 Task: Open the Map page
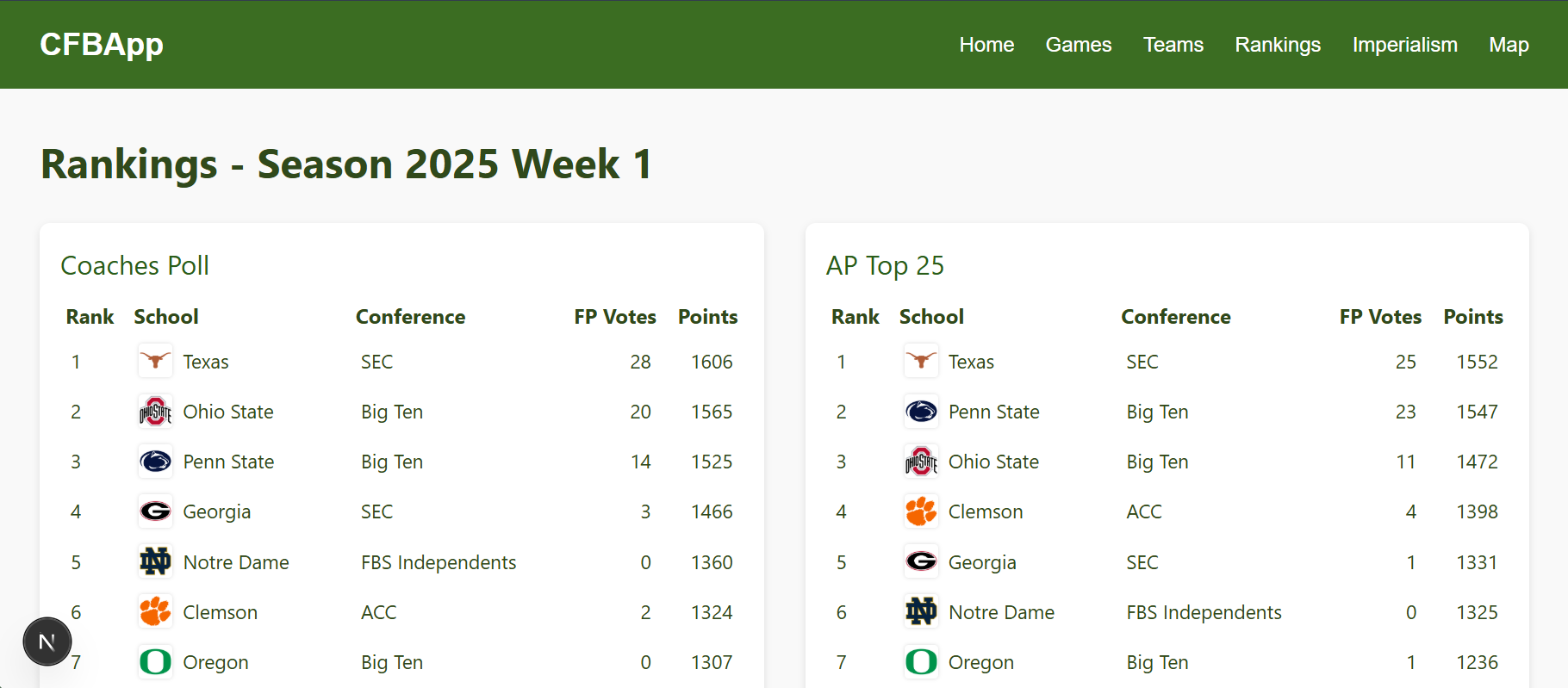click(1509, 44)
